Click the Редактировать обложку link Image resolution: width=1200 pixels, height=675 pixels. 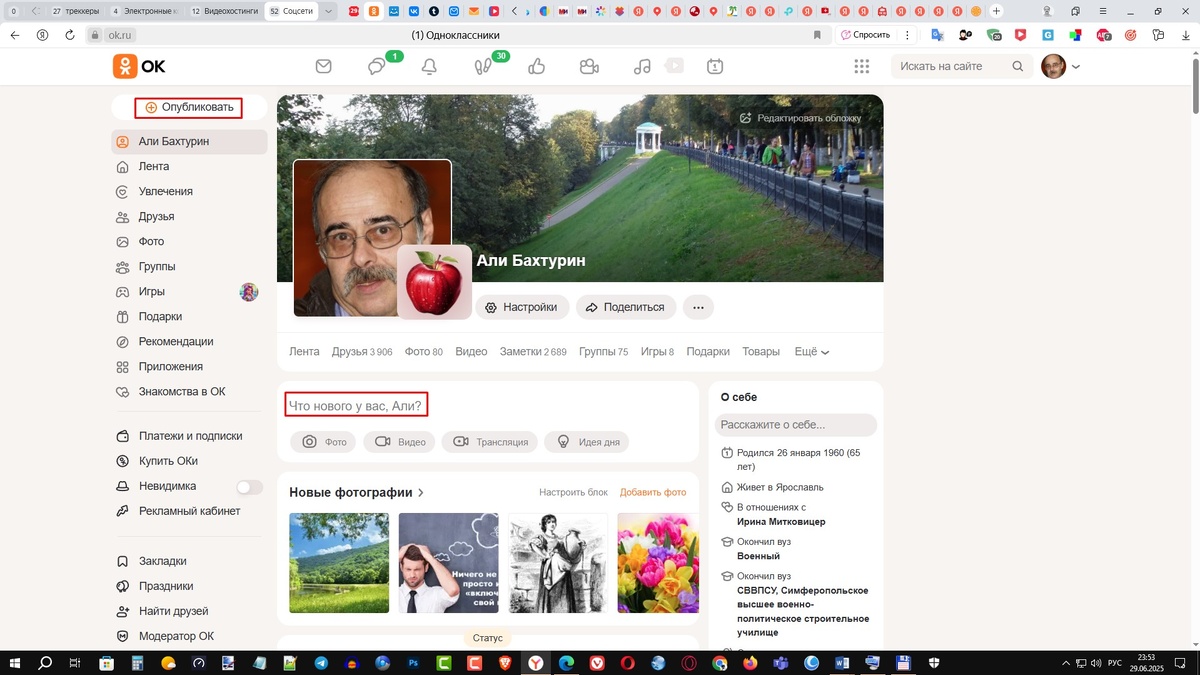click(800, 118)
